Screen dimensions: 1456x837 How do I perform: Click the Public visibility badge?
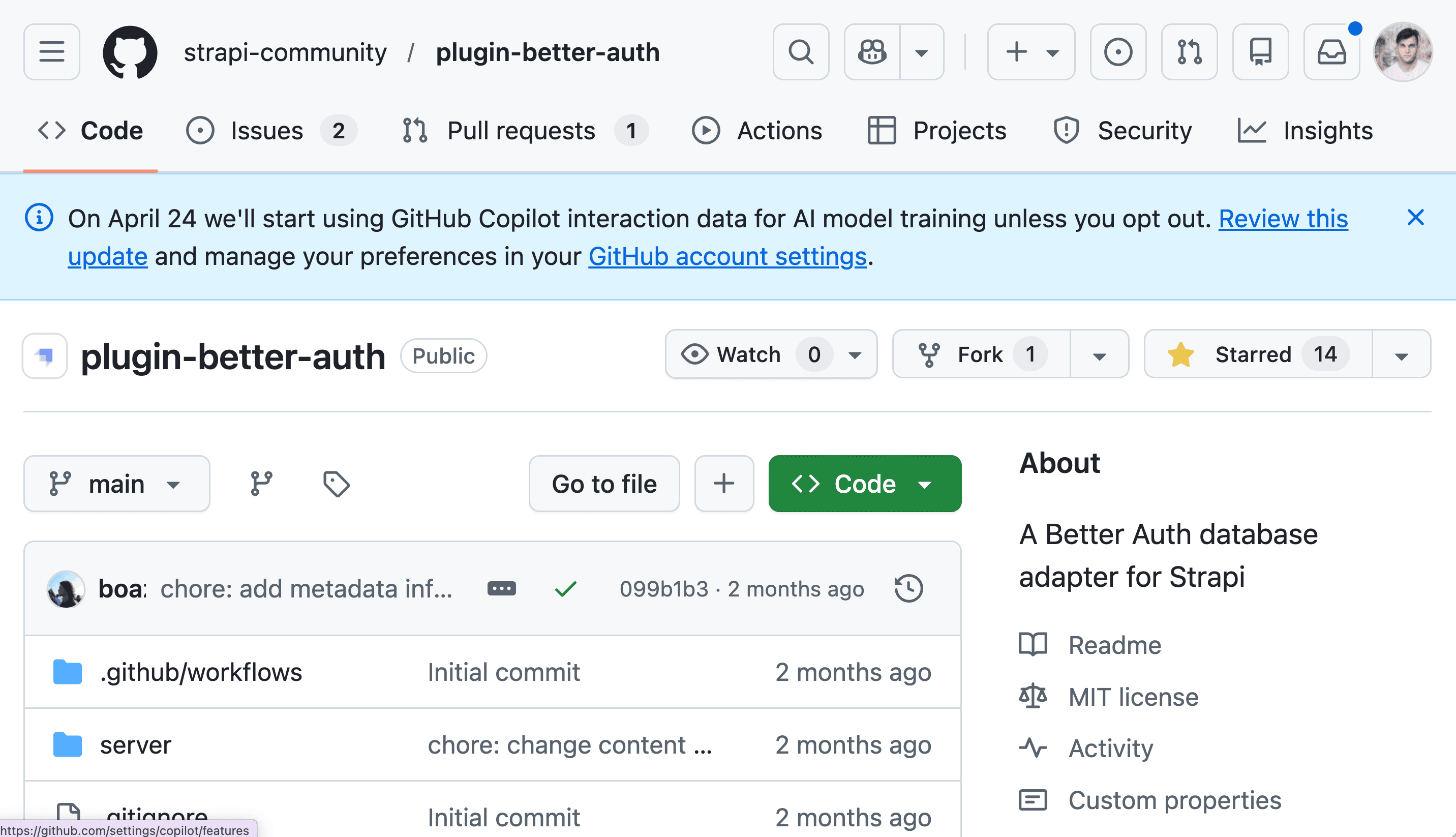tap(444, 356)
